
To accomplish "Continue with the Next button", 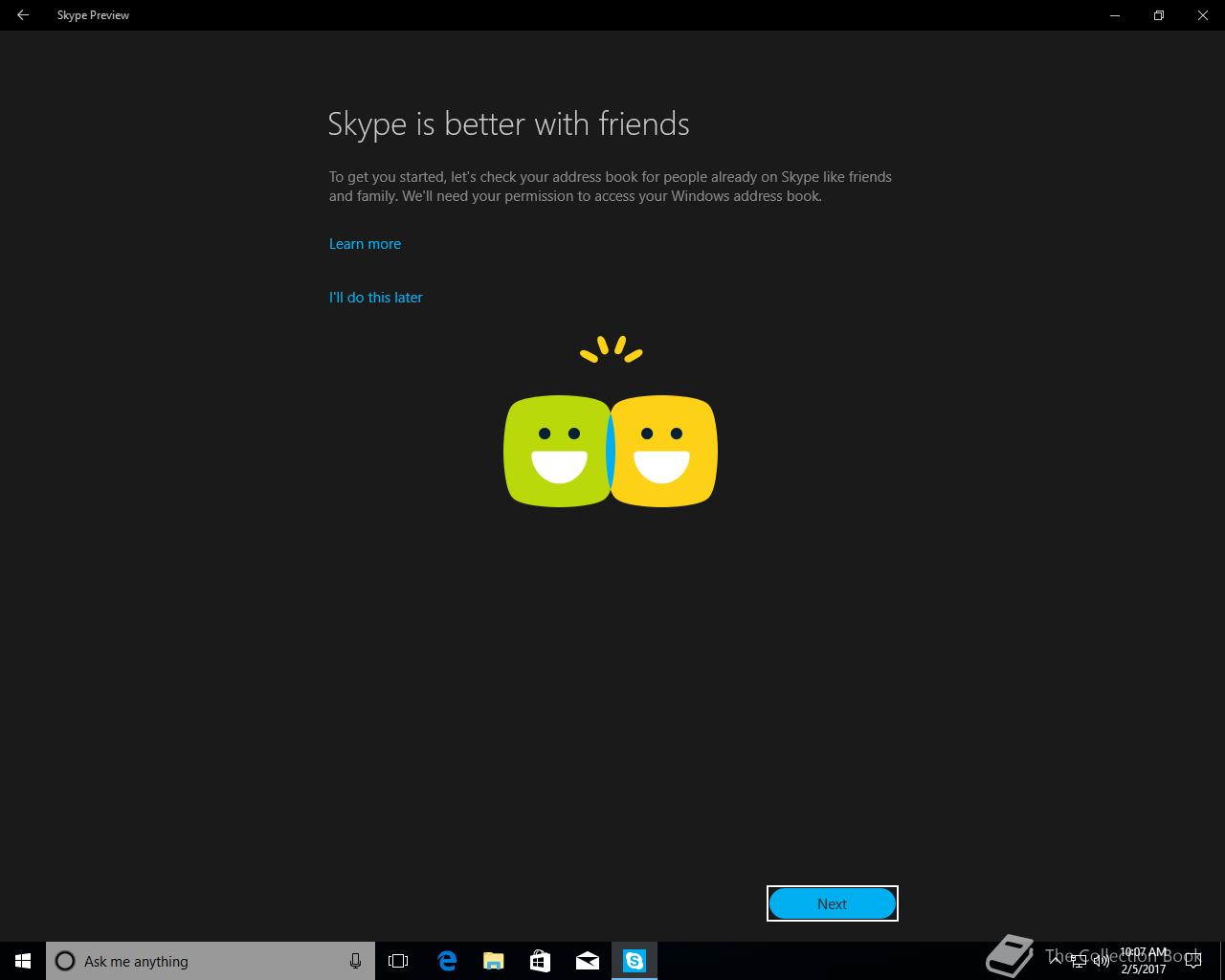I will [833, 903].
